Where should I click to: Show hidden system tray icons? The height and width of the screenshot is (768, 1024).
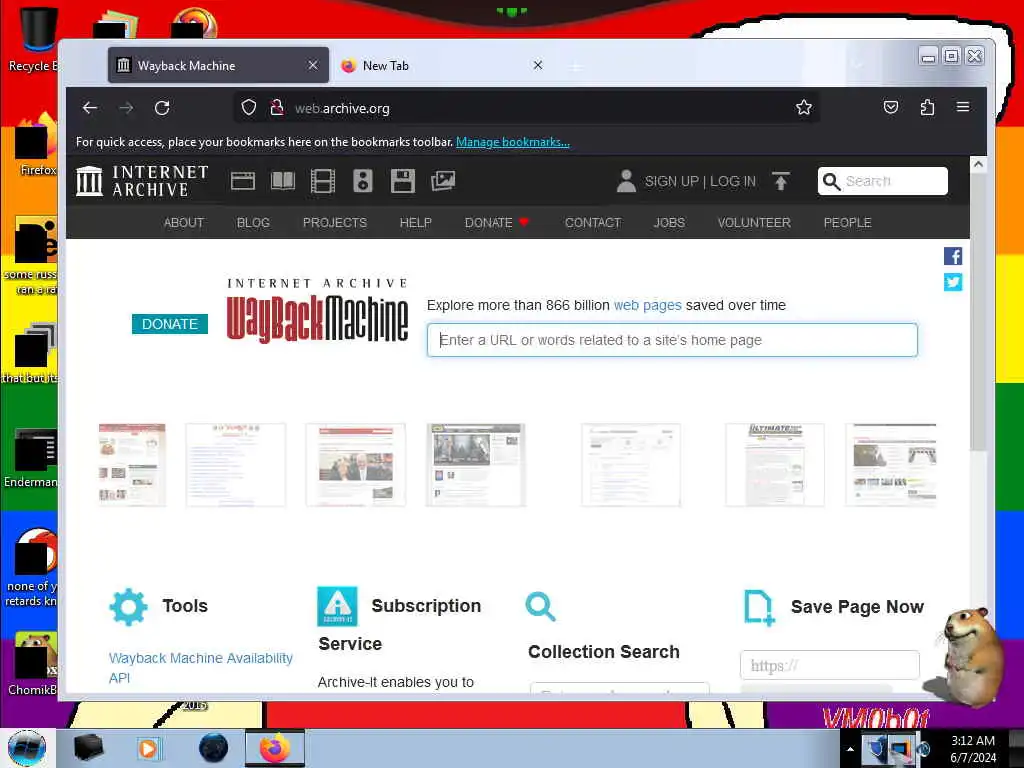[x=850, y=749]
